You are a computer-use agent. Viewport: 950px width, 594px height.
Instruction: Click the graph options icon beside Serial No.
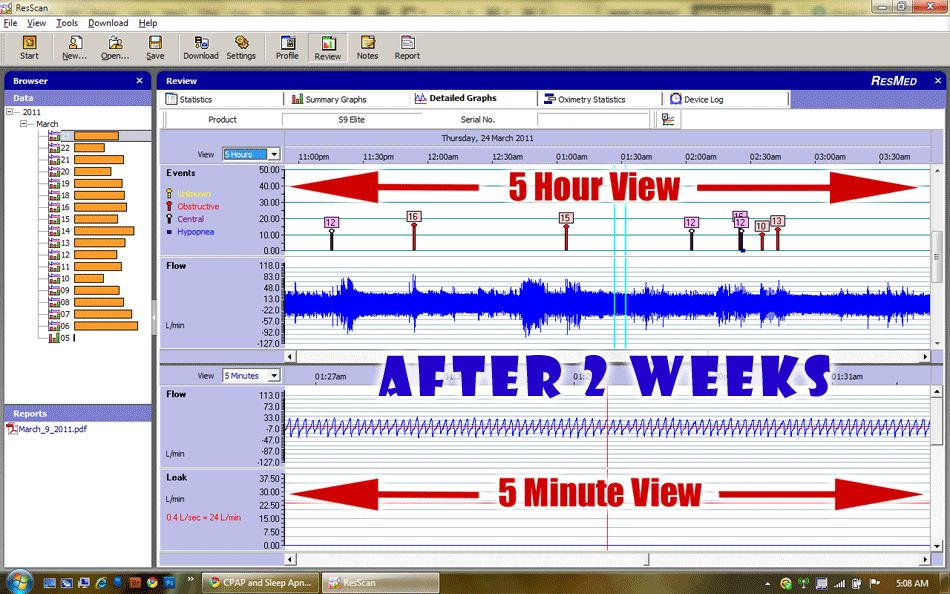(667, 119)
